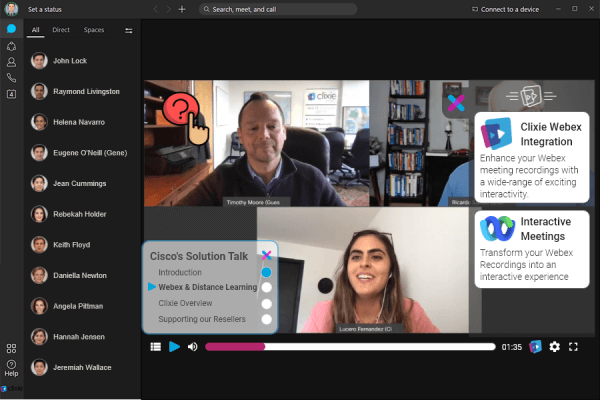Jump to Supporting our Resellers chapter
This screenshot has width=600, height=400.
[x=202, y=319]
